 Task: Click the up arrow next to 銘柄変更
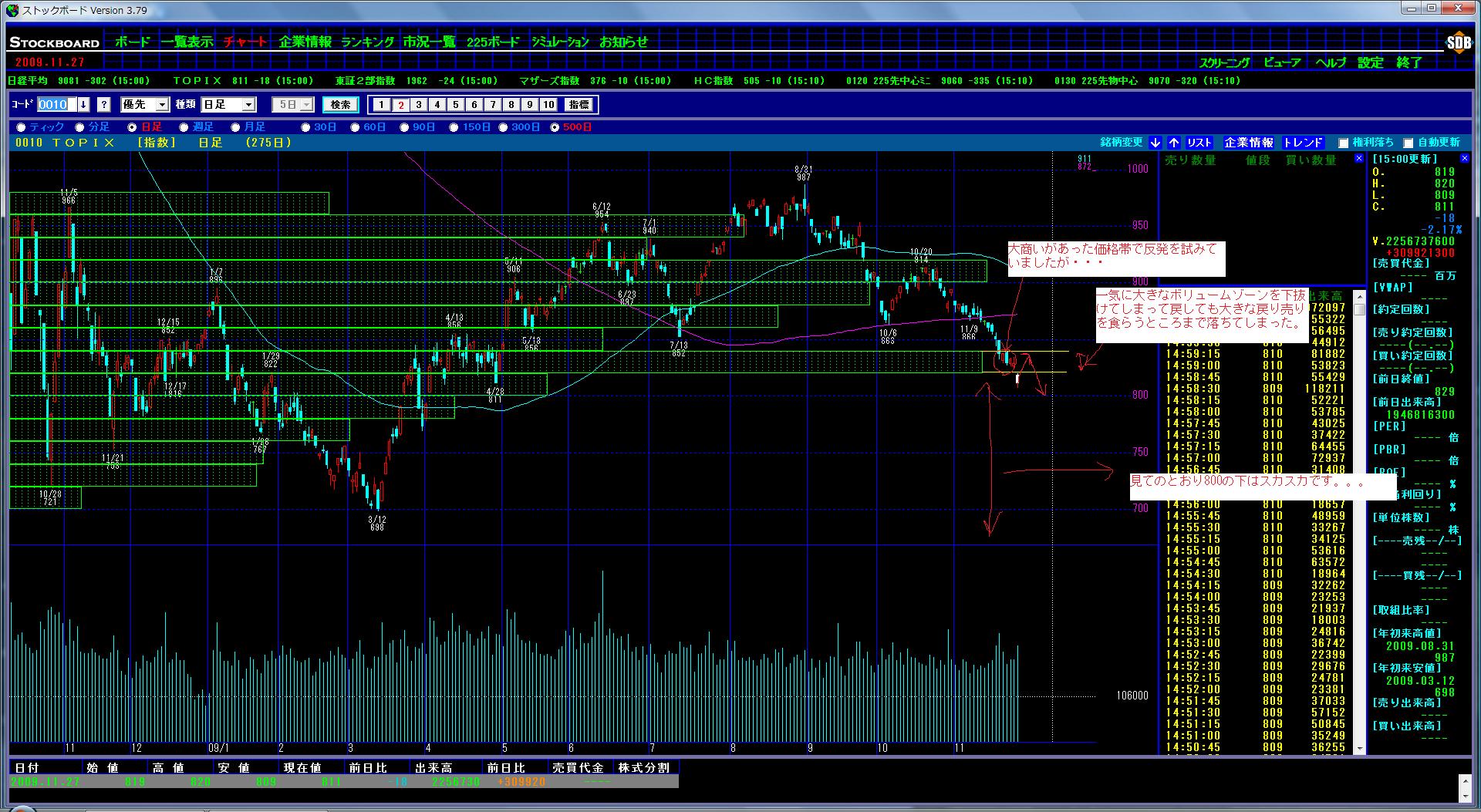1173,143
